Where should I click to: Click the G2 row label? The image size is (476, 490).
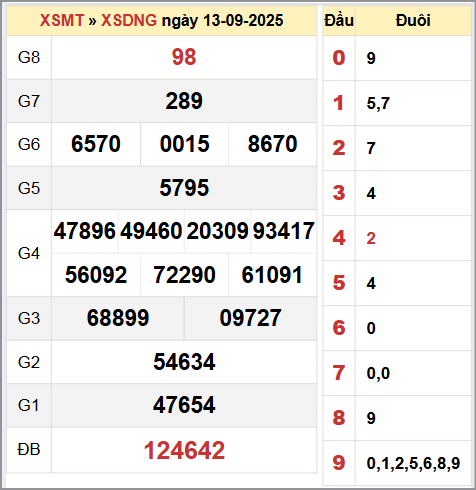[x=29, y=362]
